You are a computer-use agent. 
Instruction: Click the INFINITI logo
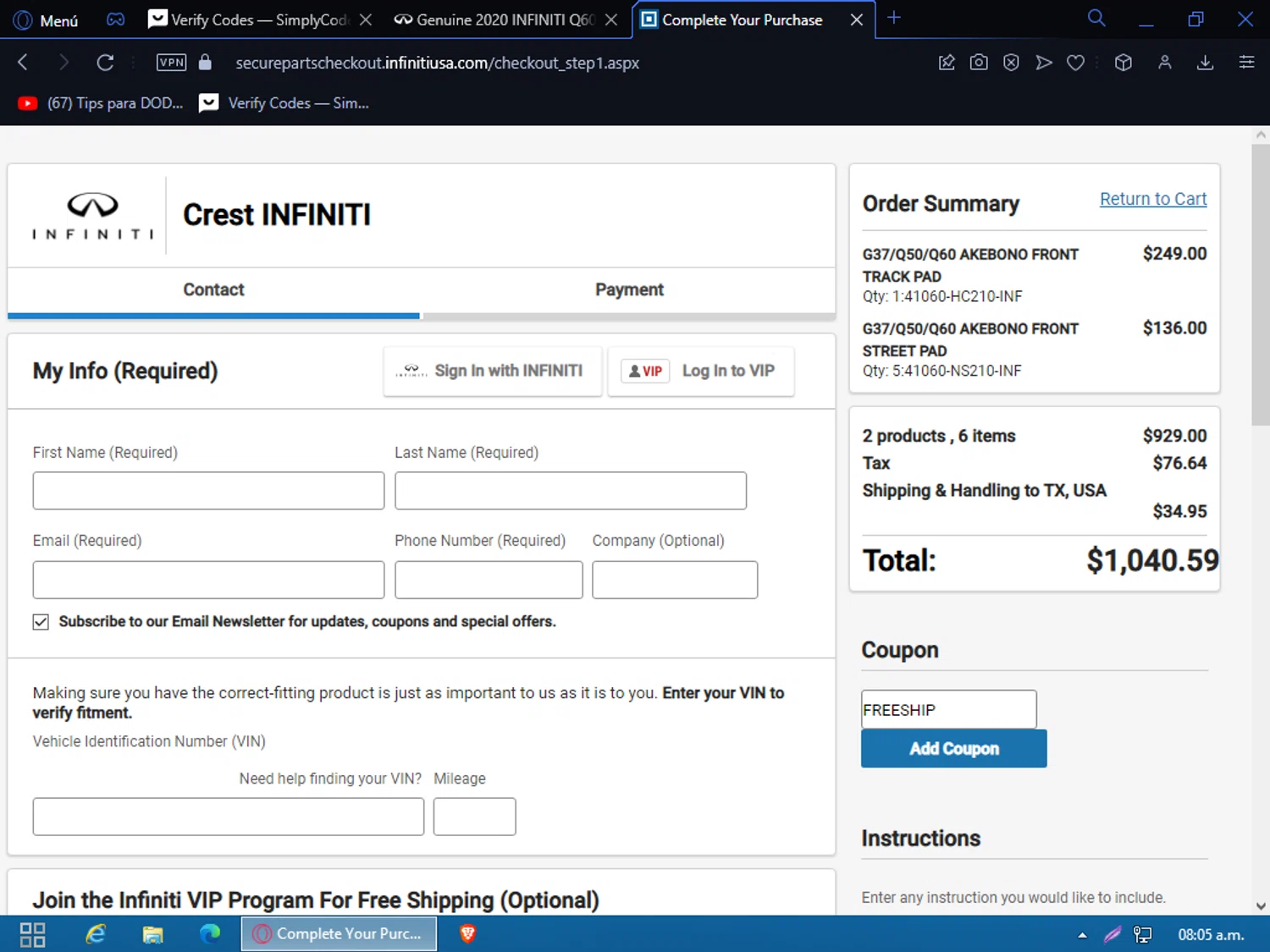pyautogui.click(x=92, y=216)
